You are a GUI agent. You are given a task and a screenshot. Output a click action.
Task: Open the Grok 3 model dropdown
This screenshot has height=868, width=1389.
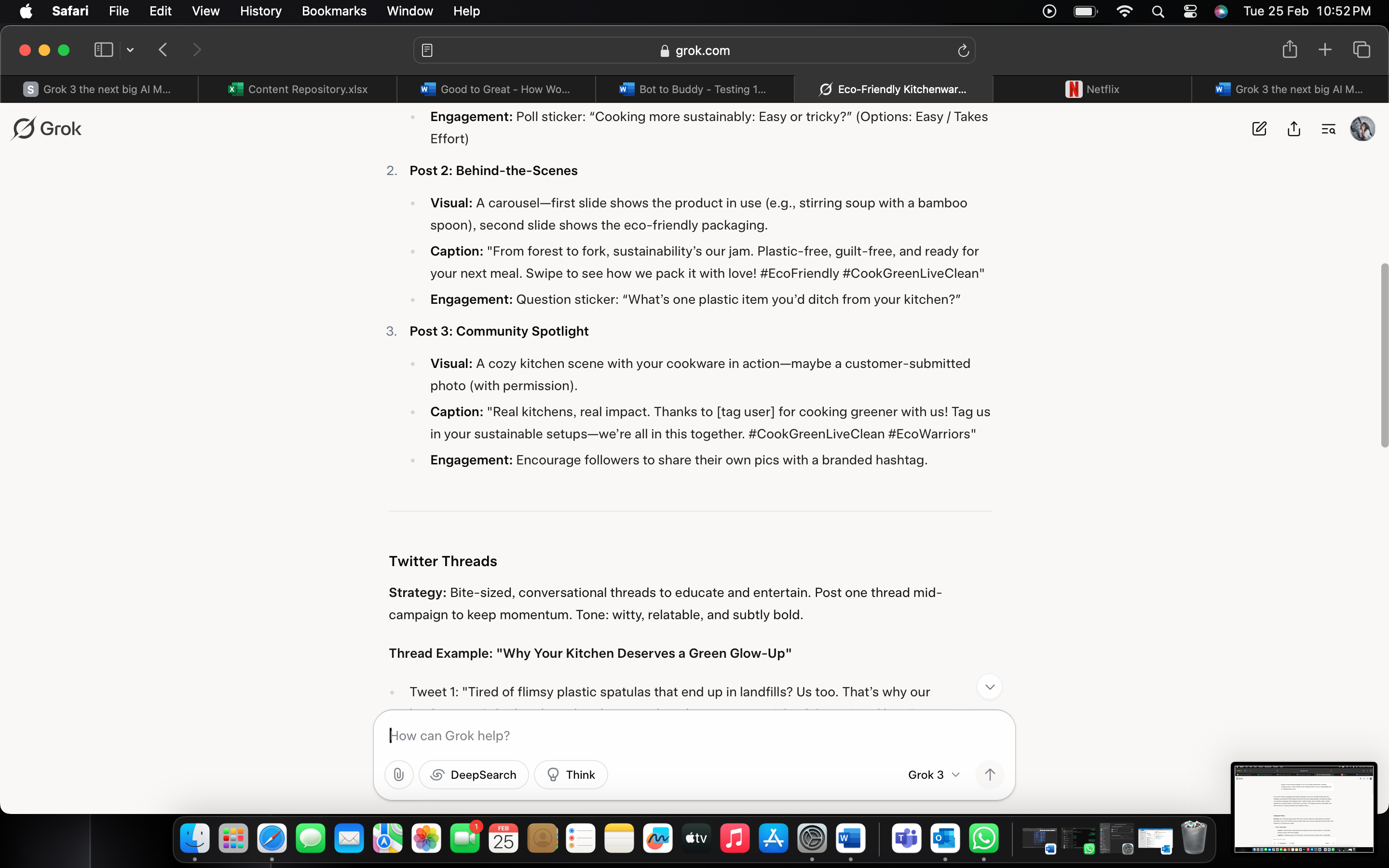[933, 774]
